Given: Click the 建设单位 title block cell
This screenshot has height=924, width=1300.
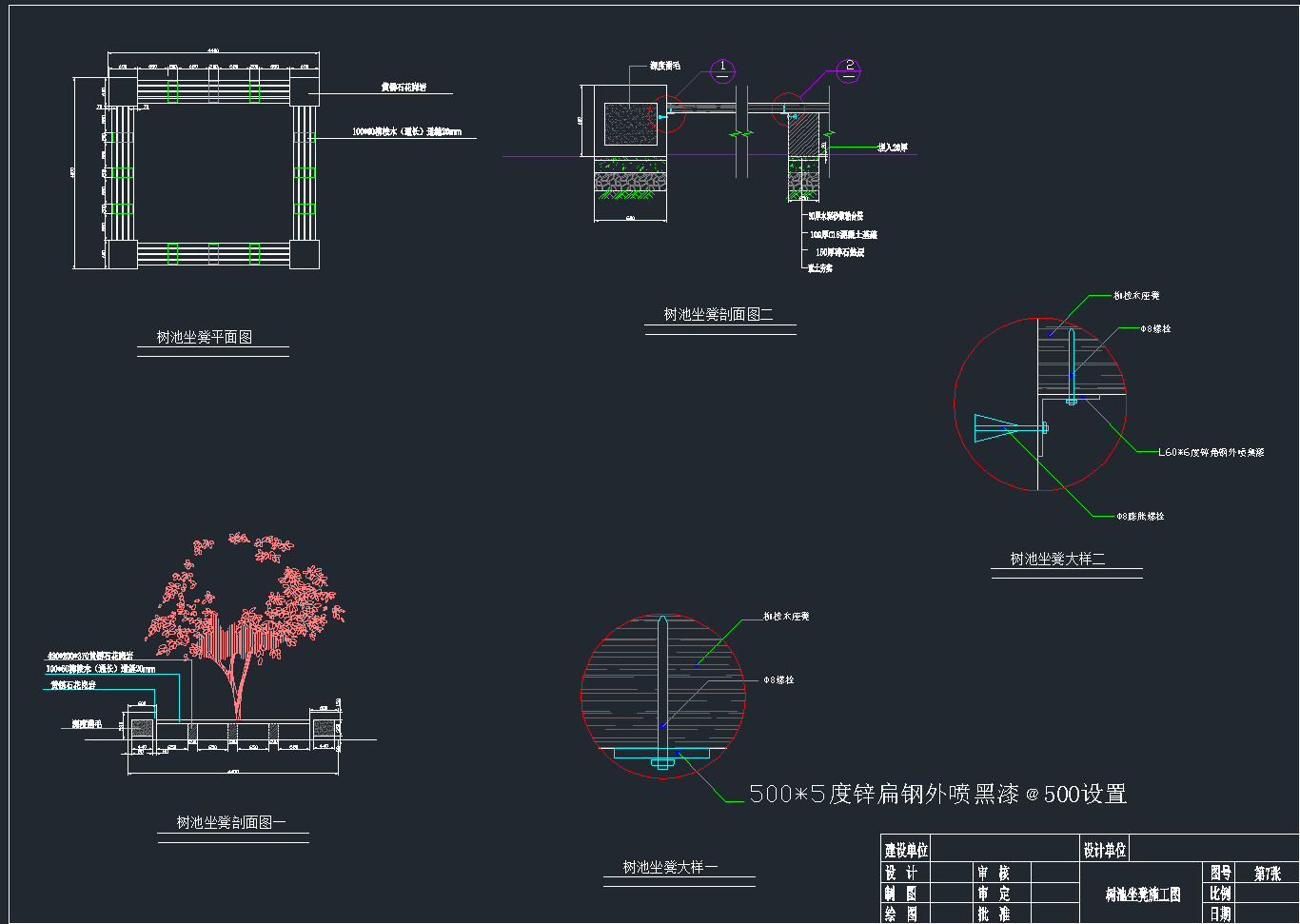Looking at the screenshot, I should [905, 850].
